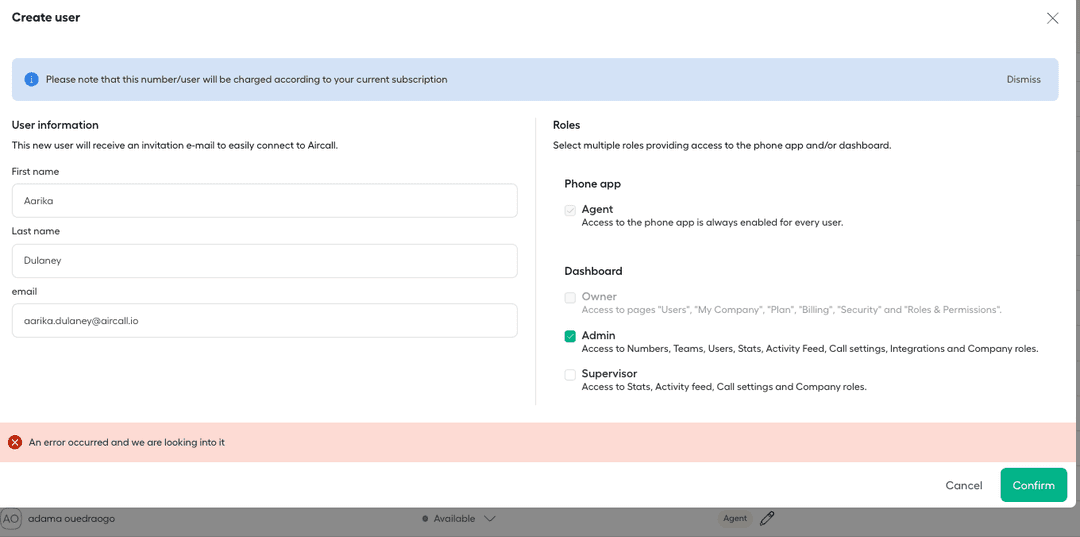Enable the Supervisor role checkbox

click(x=570, y=374)
